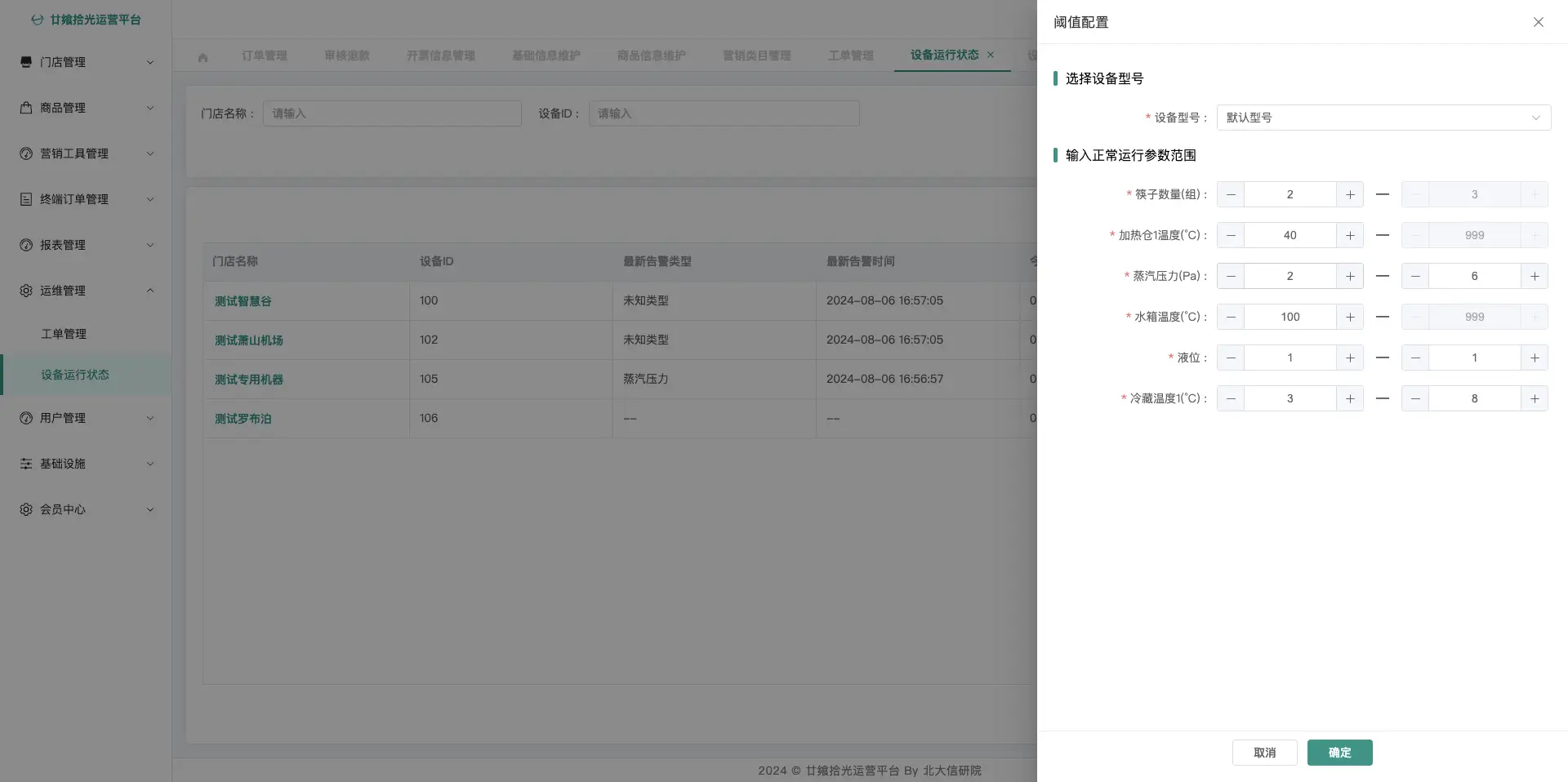This screenshot has height=782, width=1568.
Task: Increase 冷藏温度1 maximum value with plus
Action: pos(1535,398)
